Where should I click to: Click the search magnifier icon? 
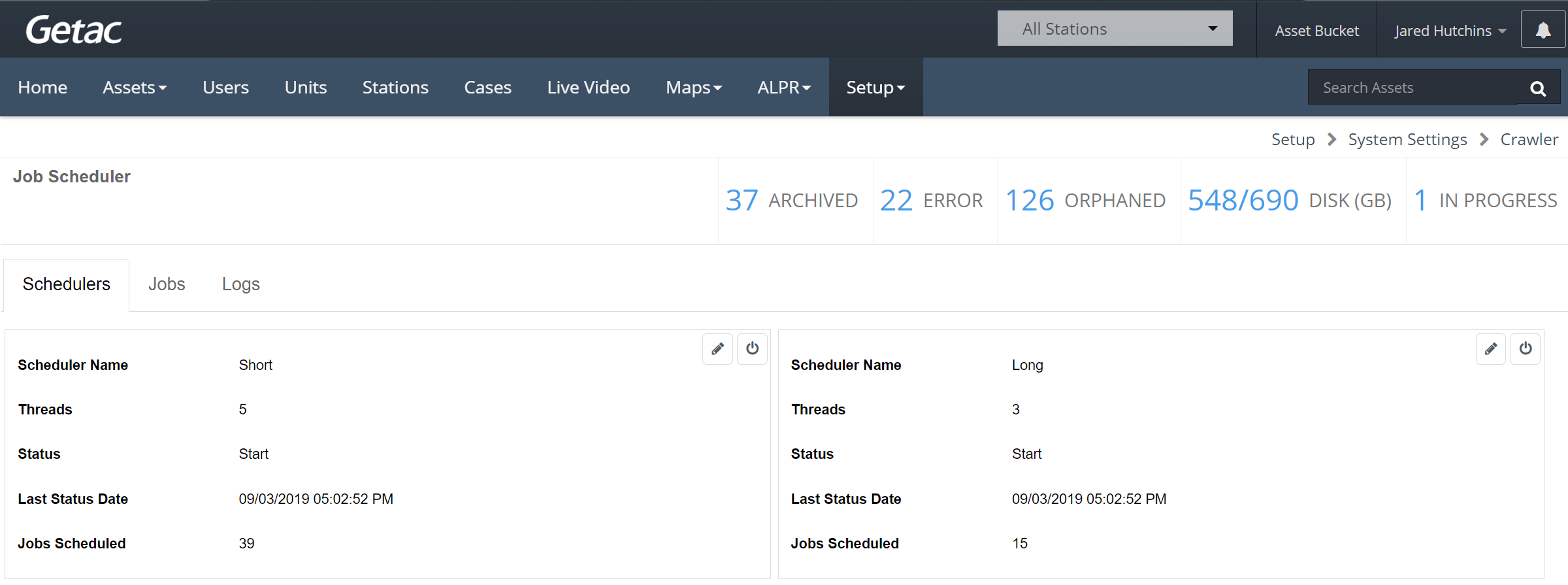point(1538,88)
